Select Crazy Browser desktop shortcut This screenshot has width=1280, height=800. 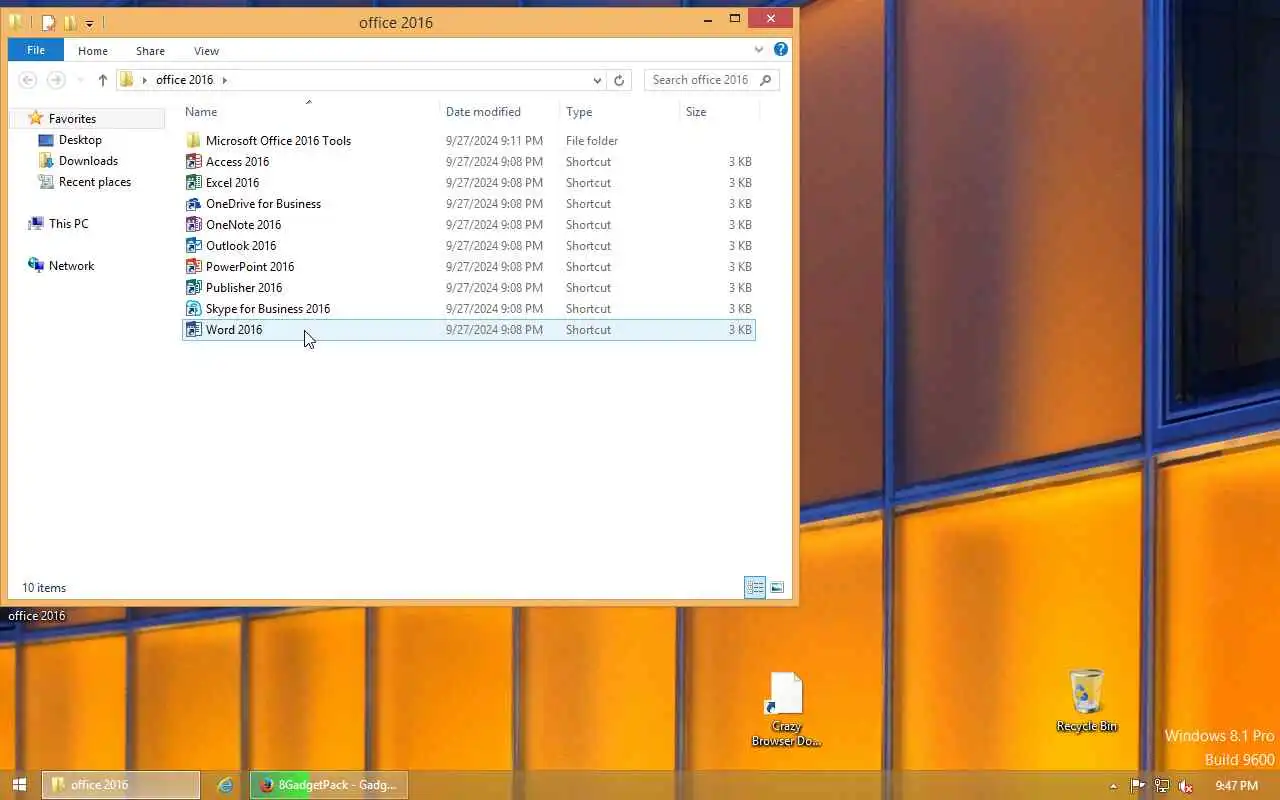point(786,709)
